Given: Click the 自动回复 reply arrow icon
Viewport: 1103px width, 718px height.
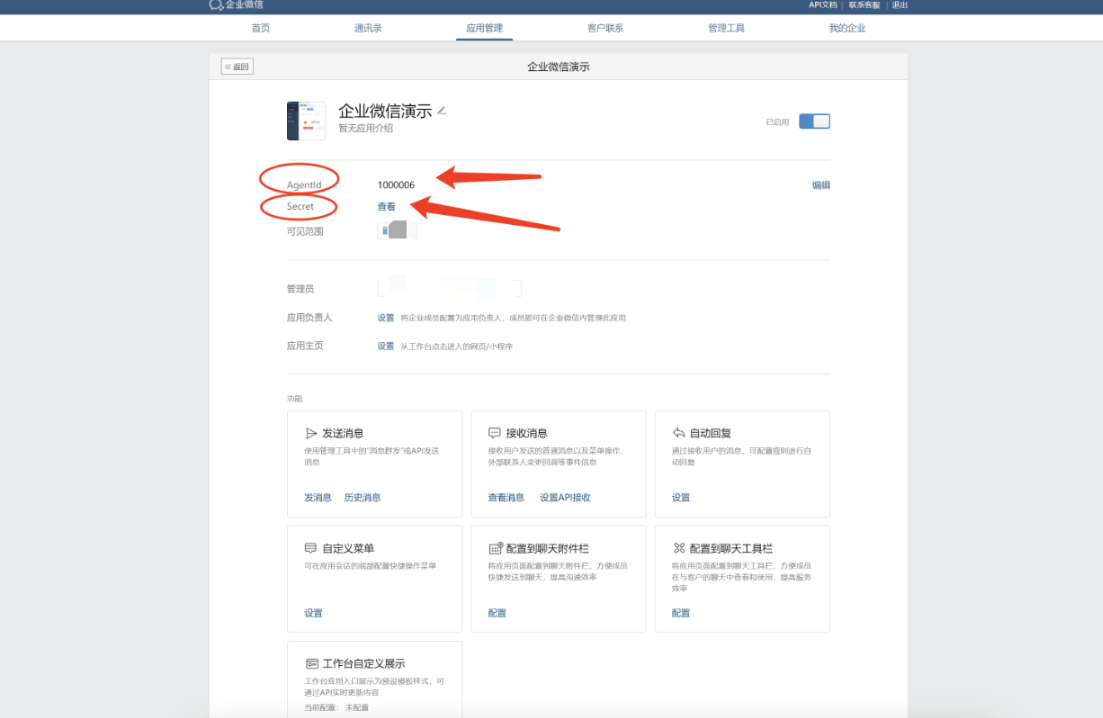Looking at the screenshot, I should point(679,434).
